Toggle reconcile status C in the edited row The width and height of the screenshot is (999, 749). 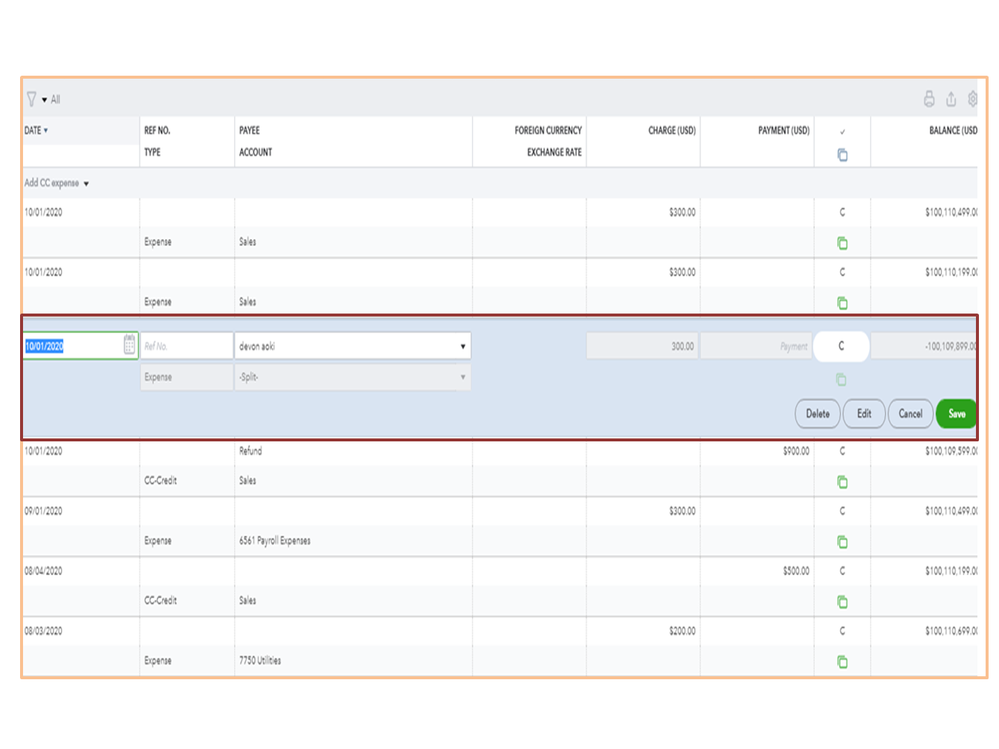[841, 346]
